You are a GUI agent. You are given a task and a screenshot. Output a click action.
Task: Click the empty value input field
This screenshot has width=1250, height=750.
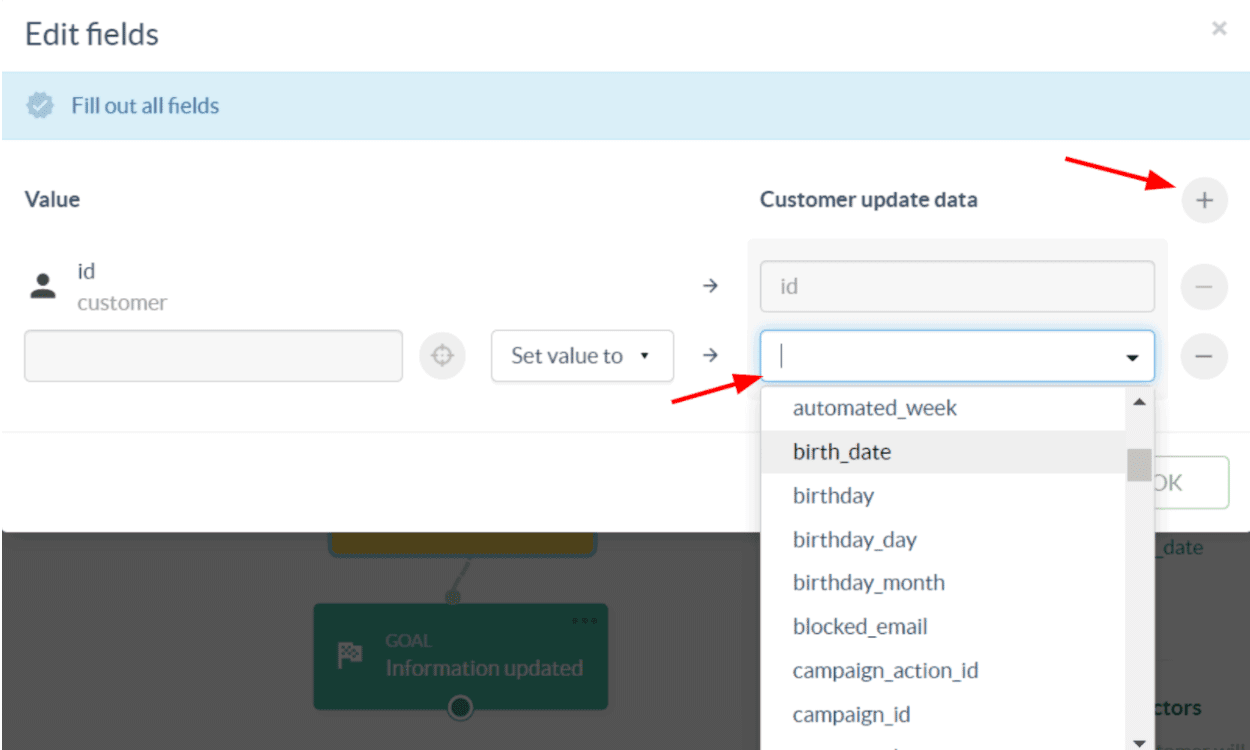click(x=213, y=356)
